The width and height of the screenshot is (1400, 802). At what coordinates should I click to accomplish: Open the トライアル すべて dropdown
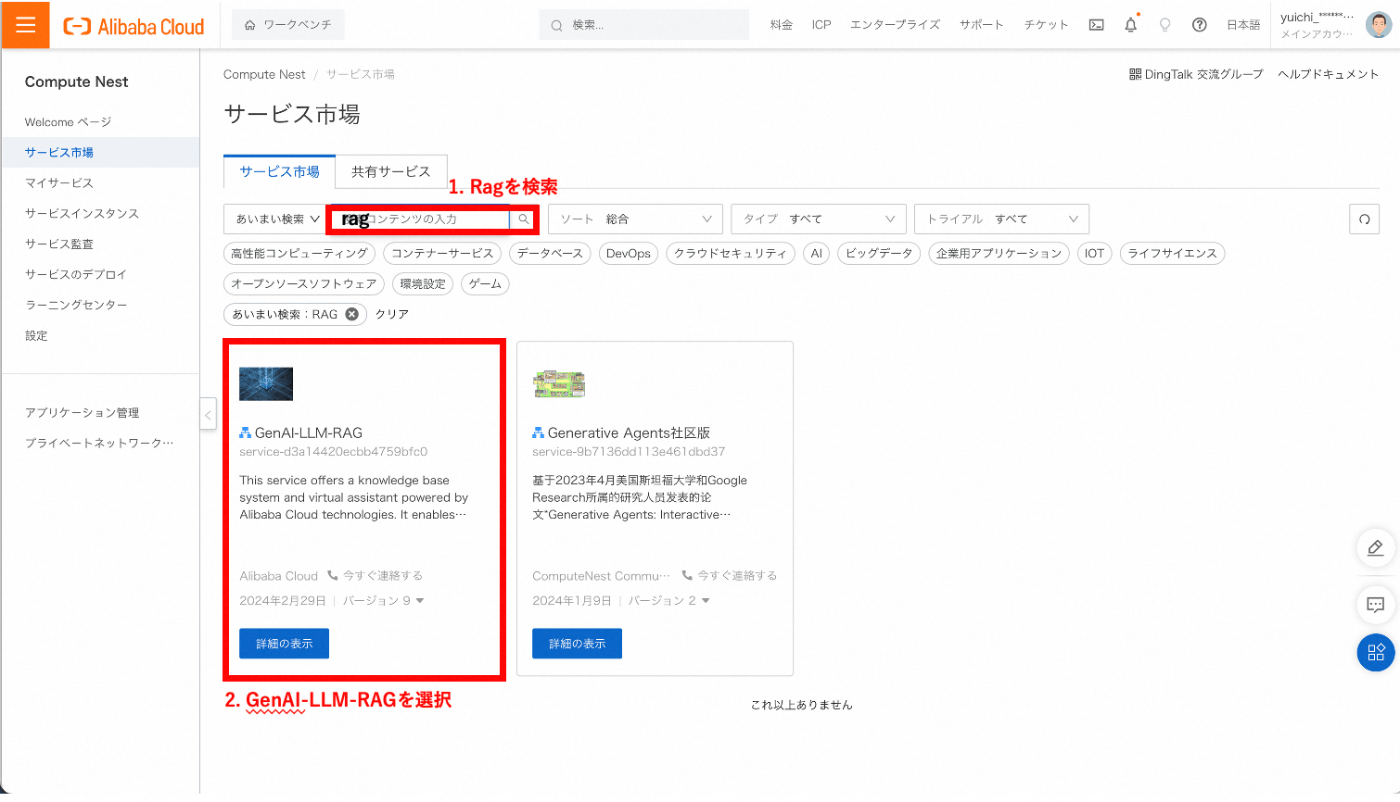(x=1001, y=219)
